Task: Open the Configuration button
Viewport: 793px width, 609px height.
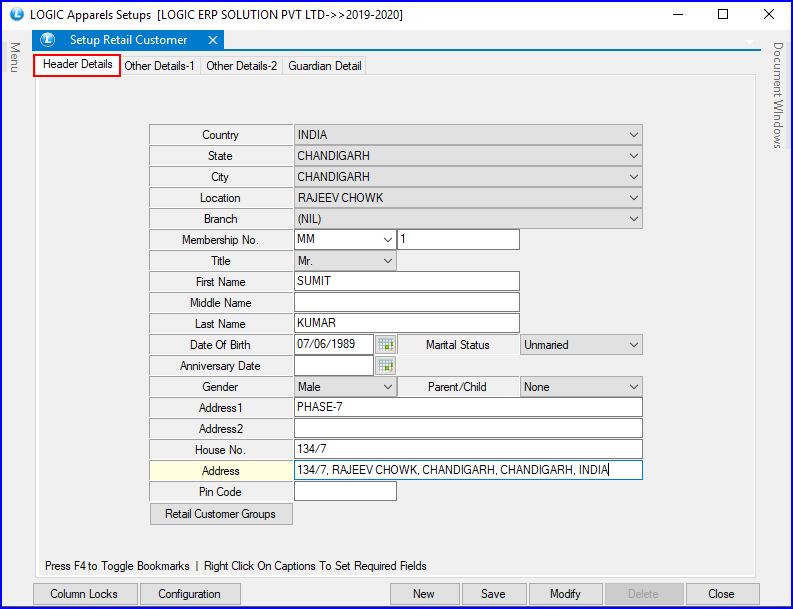Action: click(190, 594)
